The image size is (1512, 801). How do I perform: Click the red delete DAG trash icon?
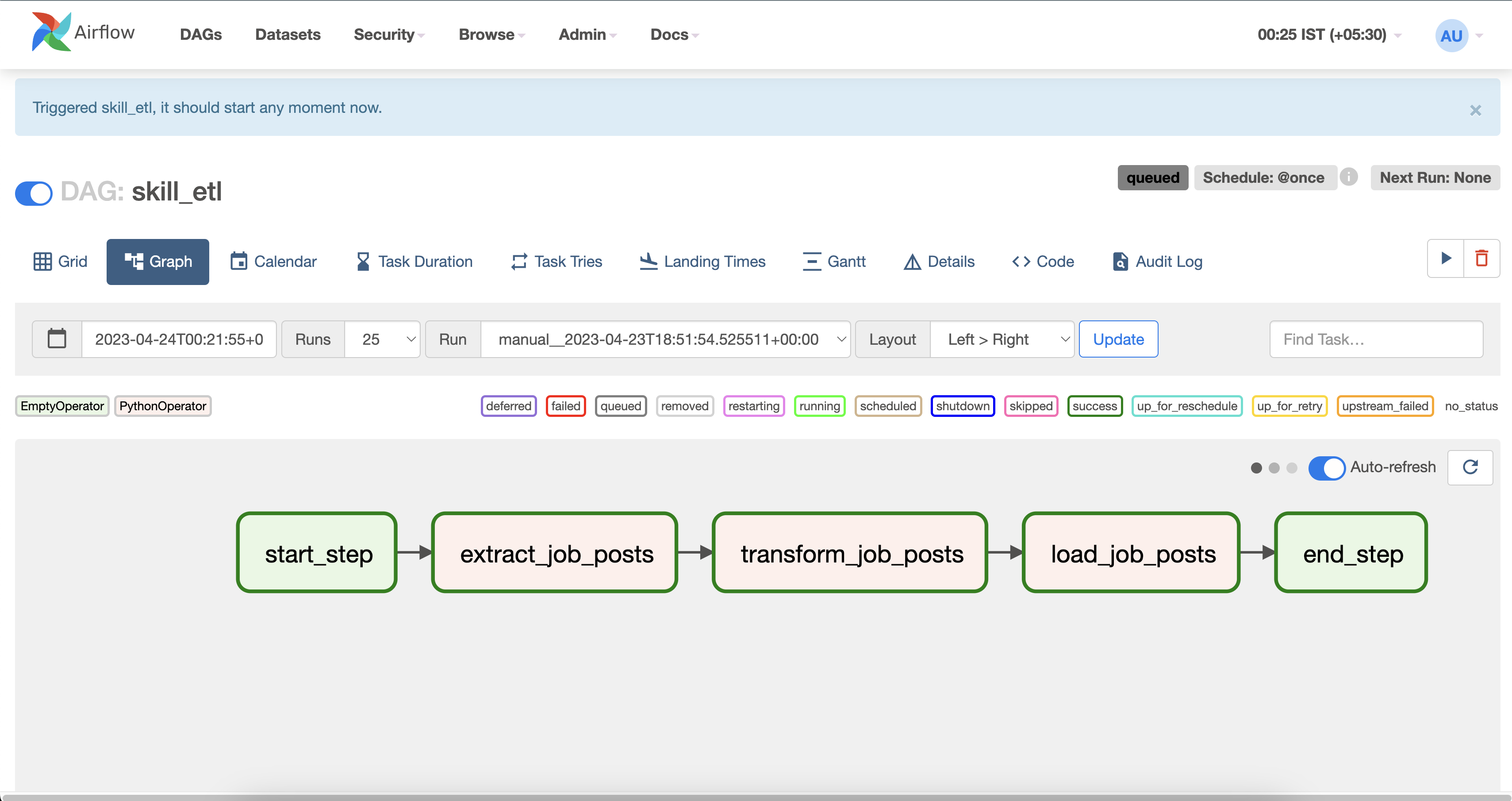pos(1481,258)
